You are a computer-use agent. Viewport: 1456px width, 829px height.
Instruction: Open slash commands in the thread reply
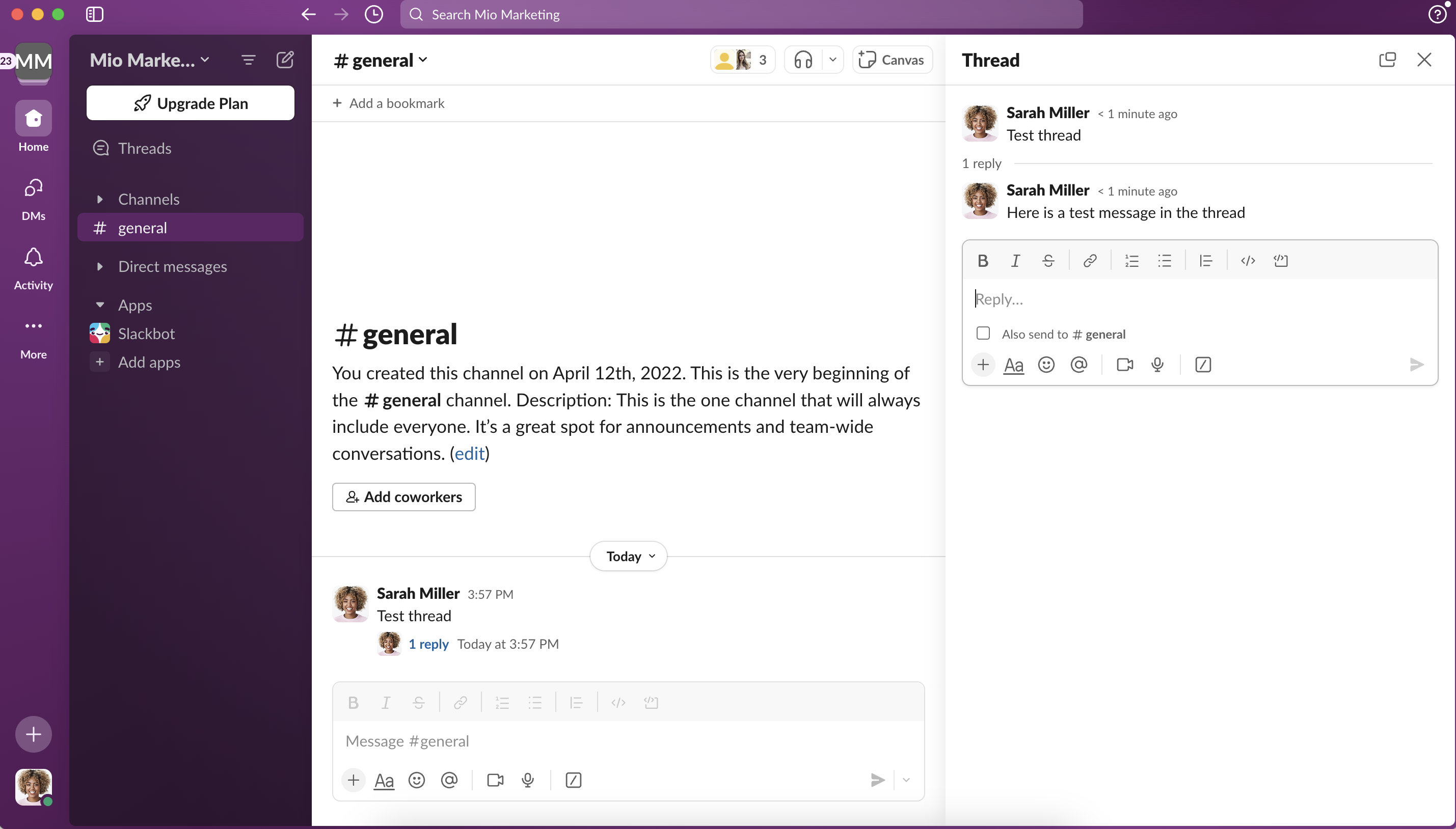click(1202, 365)
